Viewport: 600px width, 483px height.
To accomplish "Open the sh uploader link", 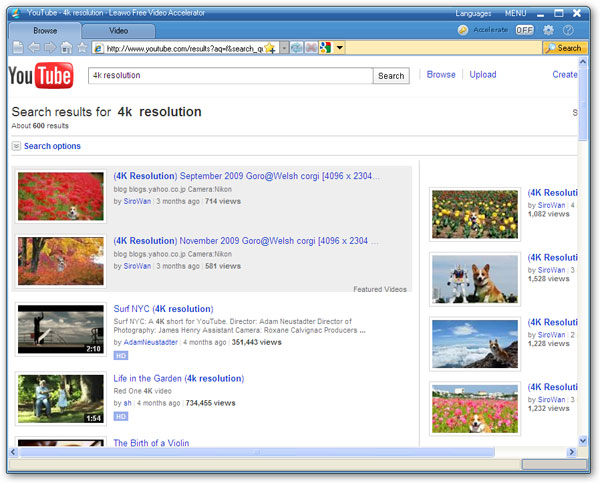I will (127, 403).
